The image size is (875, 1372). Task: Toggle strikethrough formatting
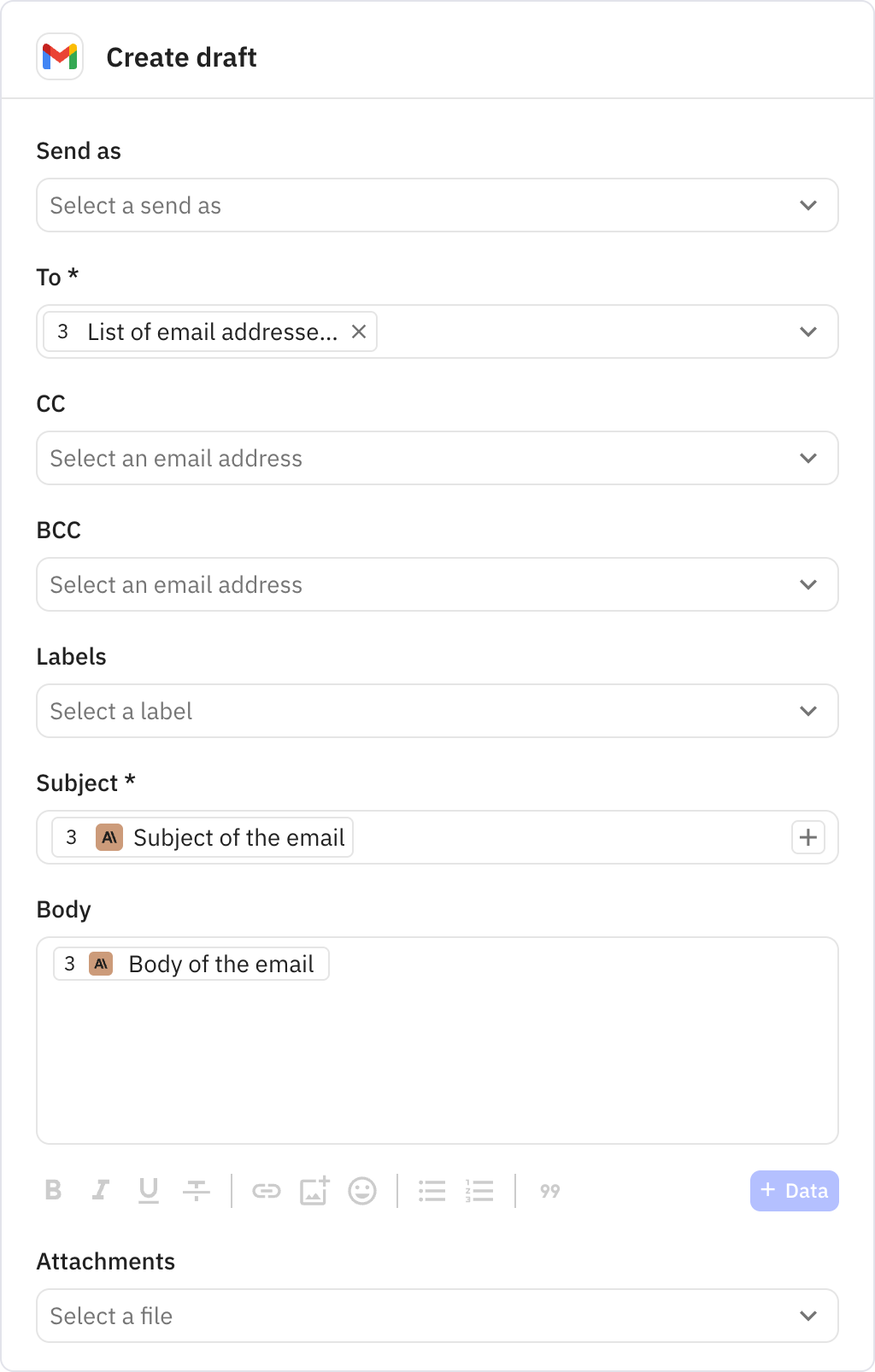pos(197,1190)
